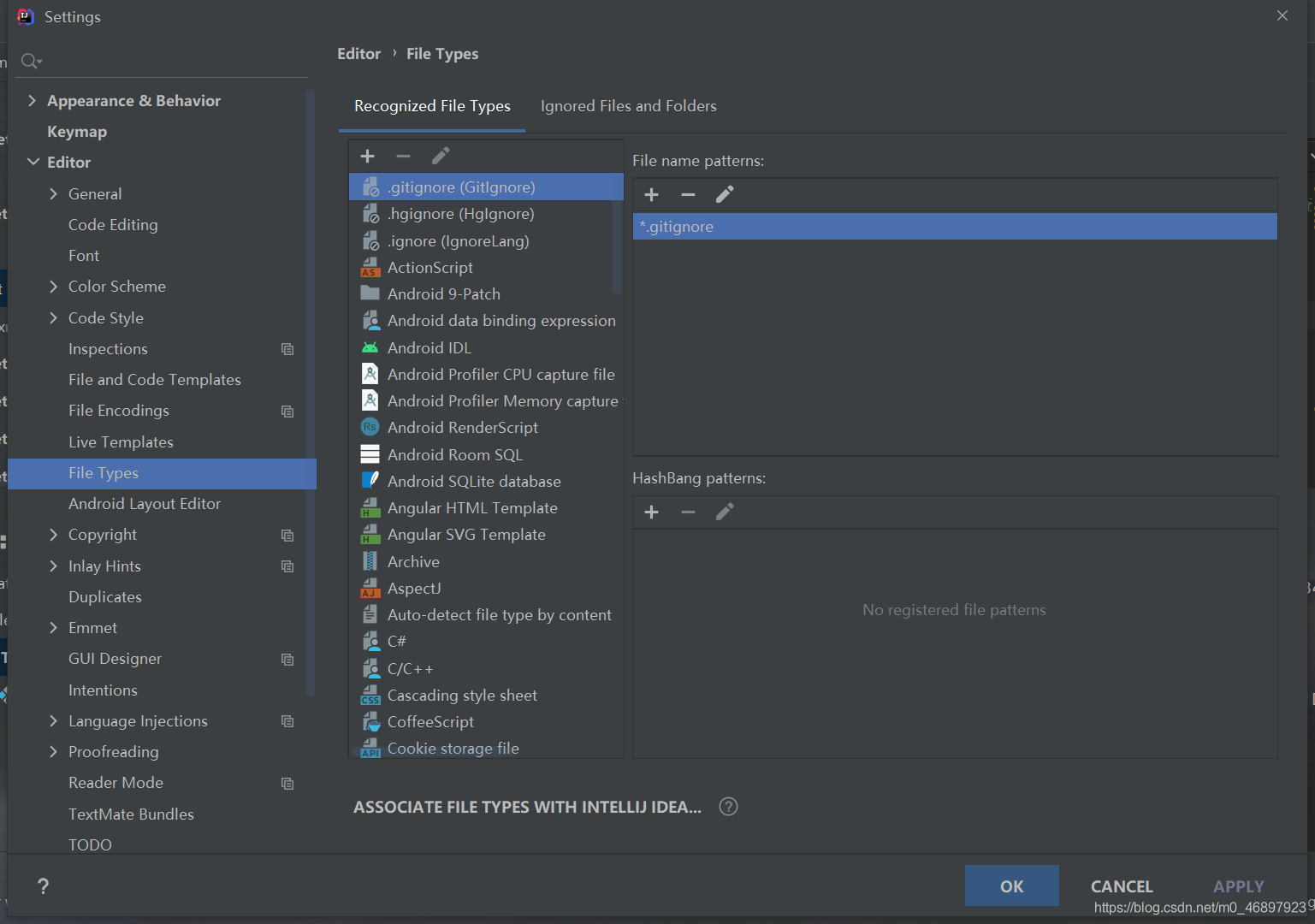The width and height of the screenshot is (1315, 924).
Task: Select C/C++ file type
Action: (x=486, y=668)
